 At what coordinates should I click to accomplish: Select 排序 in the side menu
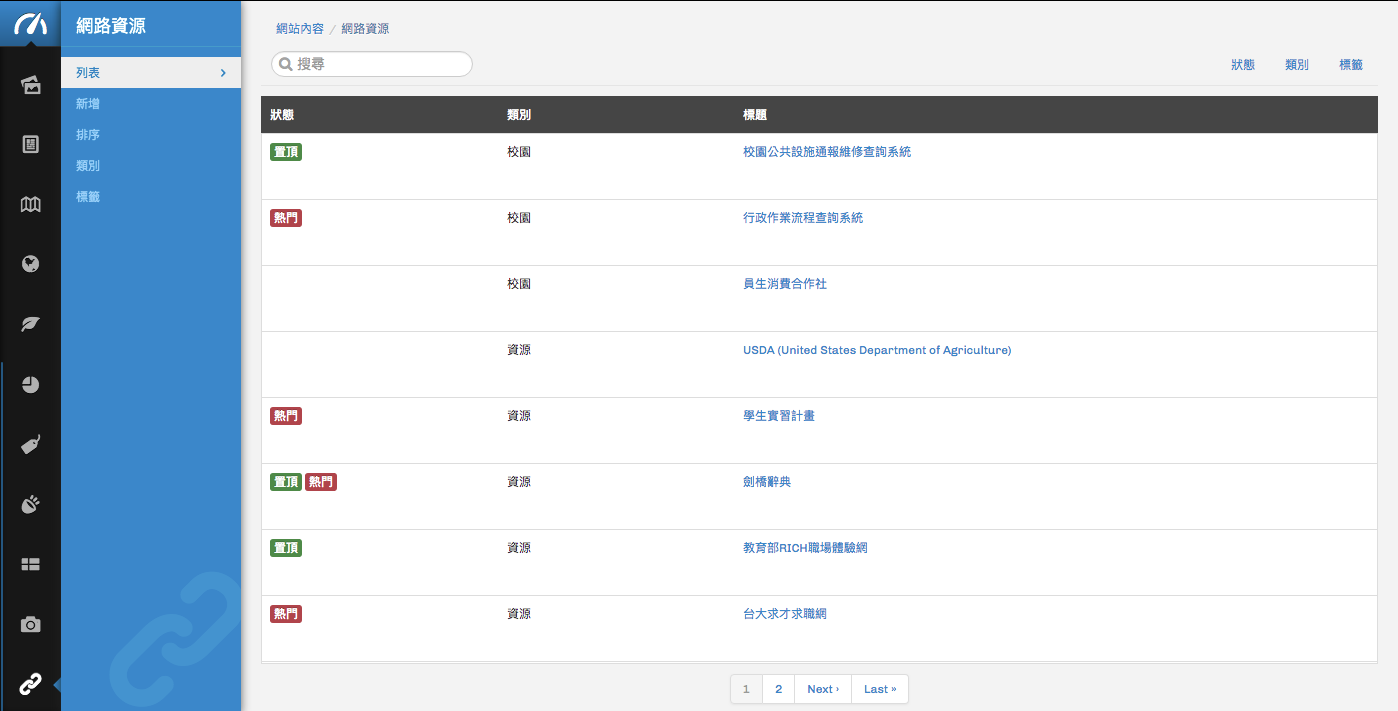tap(88, 135)
